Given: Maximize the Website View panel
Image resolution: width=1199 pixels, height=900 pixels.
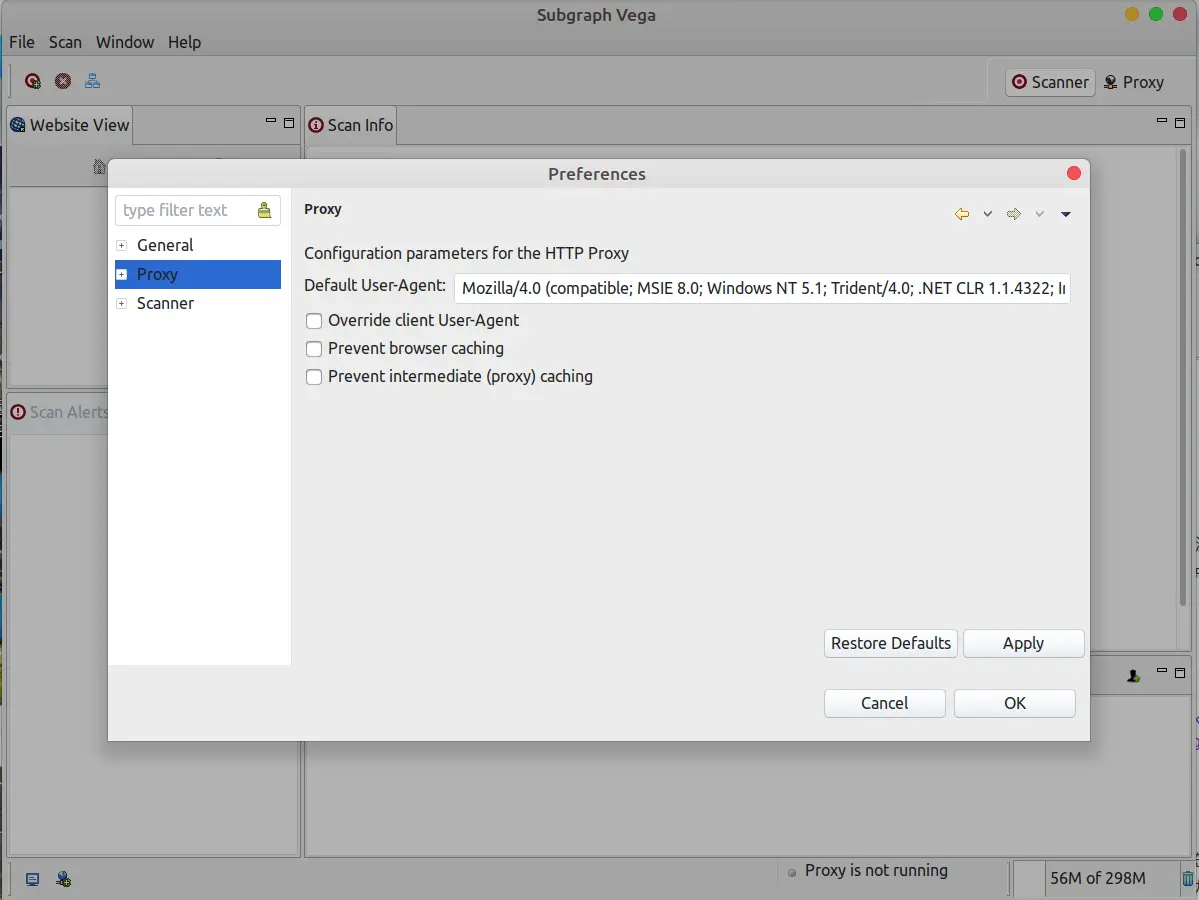Looking at the screenshot, I should (289, 122).
